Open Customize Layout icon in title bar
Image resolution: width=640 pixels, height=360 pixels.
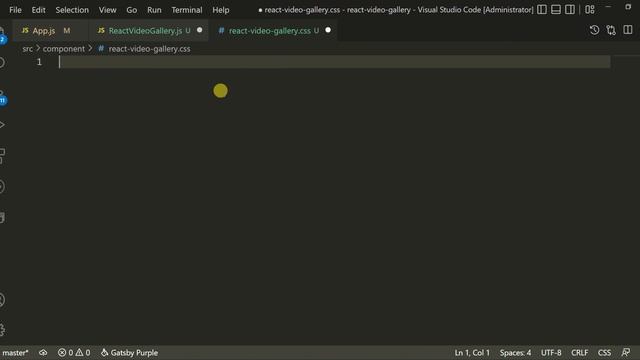click(x=590, y=9)
